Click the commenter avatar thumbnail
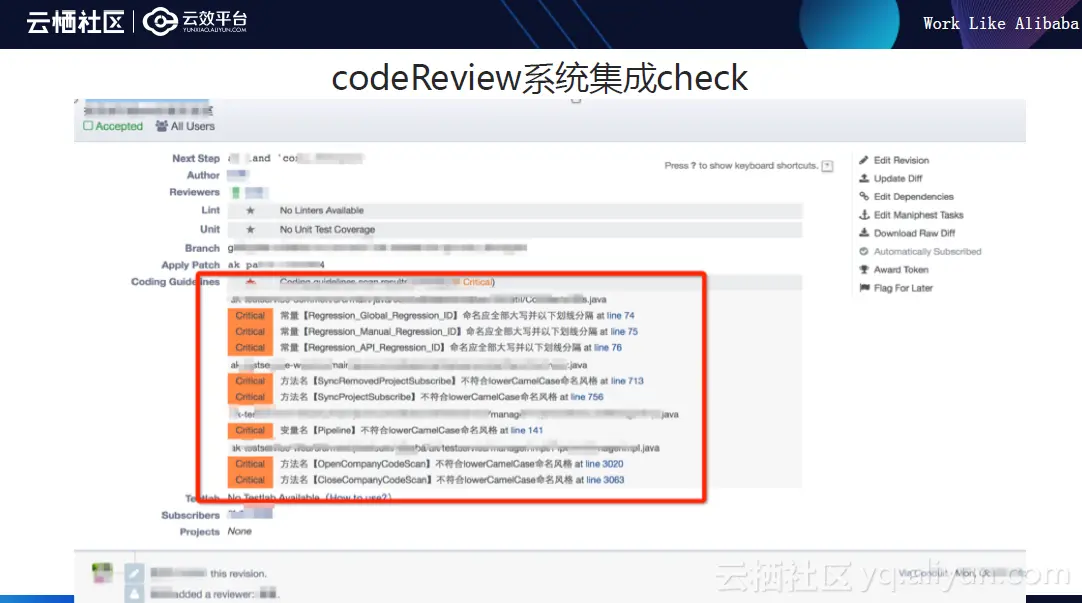Image resolution: width=1082 pixels, height=603 pixels. click(x=102, y=573)
